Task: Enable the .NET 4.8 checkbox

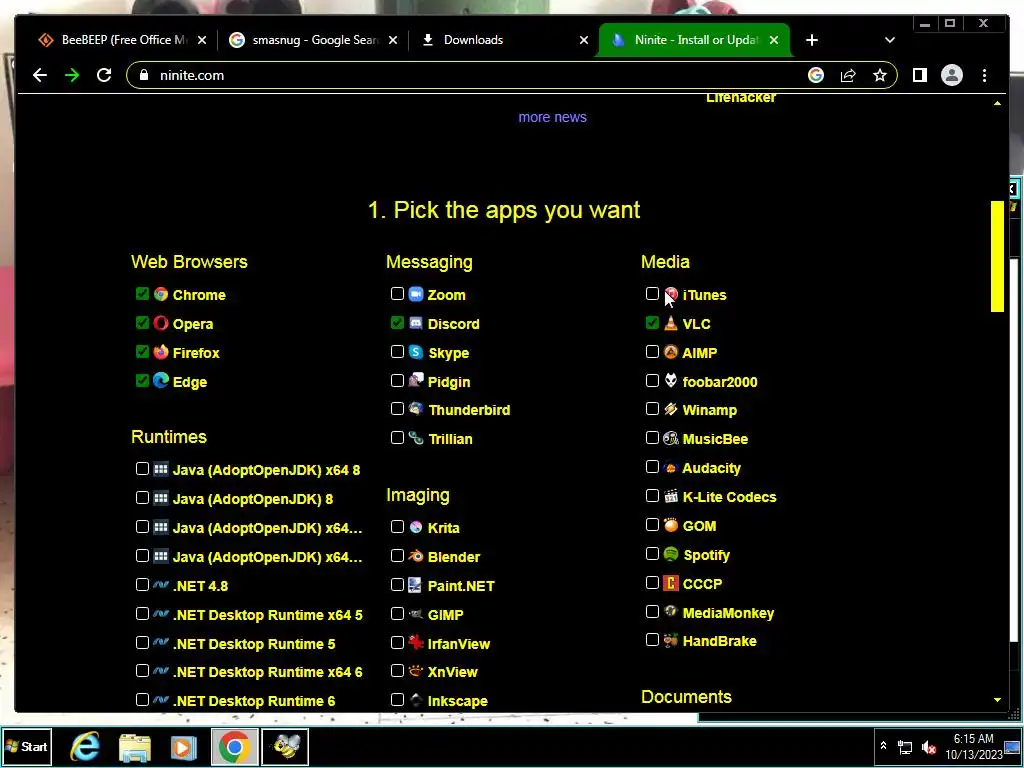Action: 142,584
